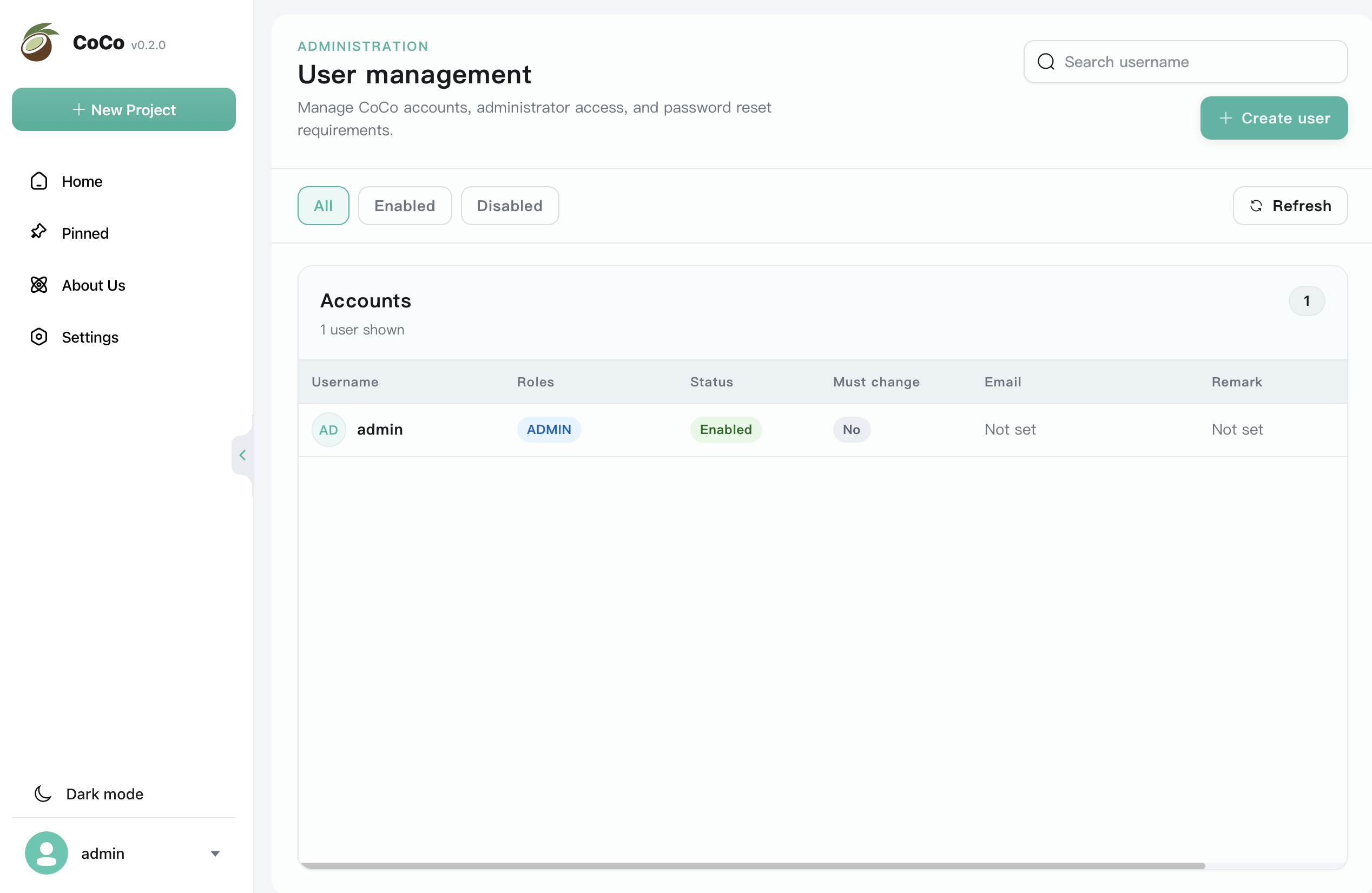Click the v0.2.0 version label
The image size is (1372, 893).
click(x=148, y=45)
